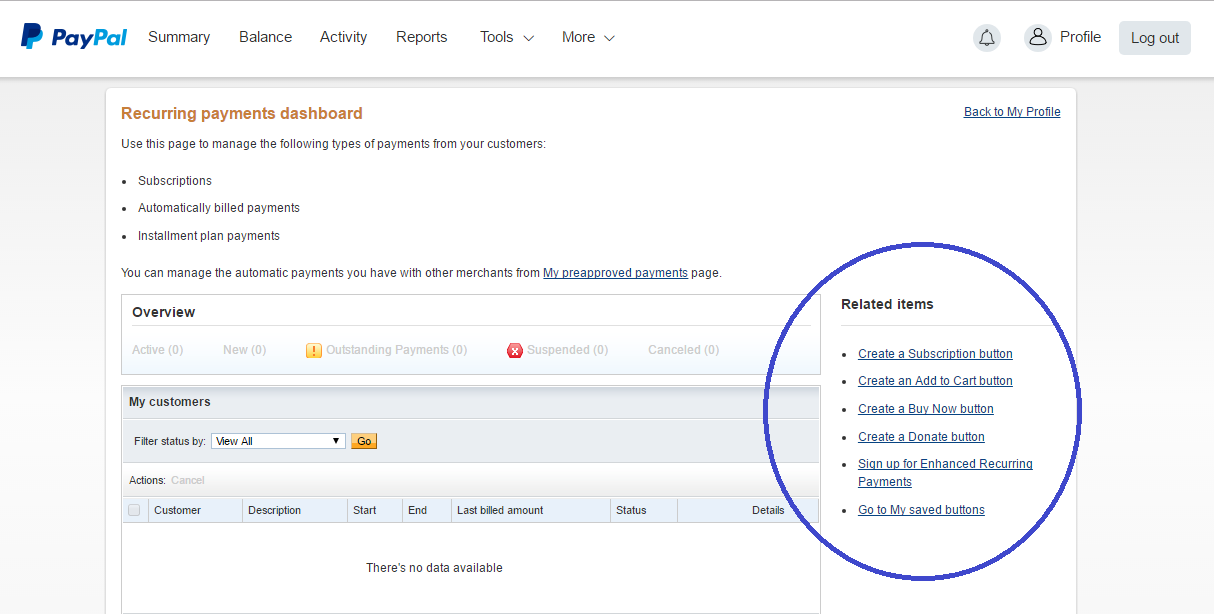
Task: Click Create a Donate button link
Action: pos(921,437)
